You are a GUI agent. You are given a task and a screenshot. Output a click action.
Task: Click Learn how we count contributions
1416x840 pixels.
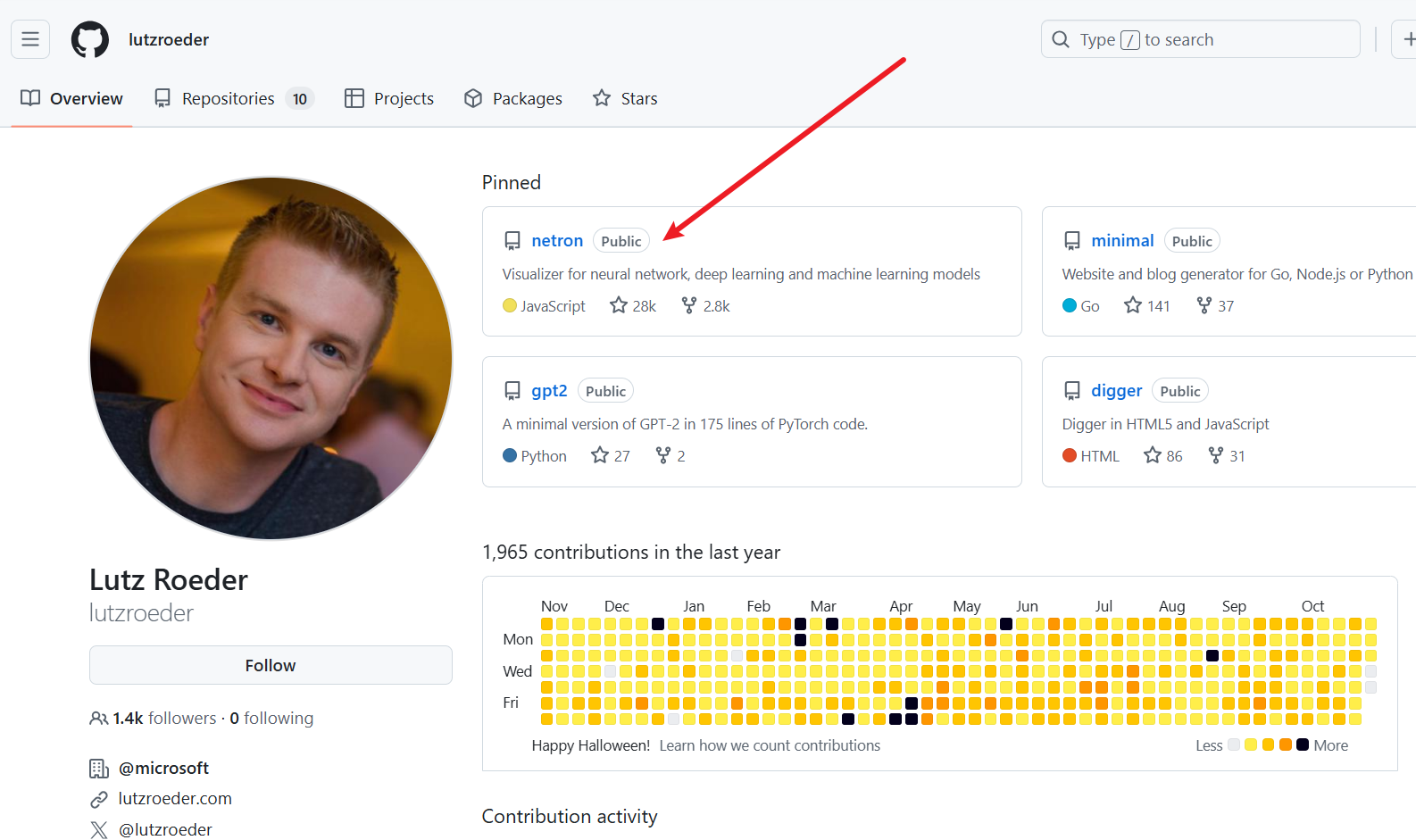click(770, 745)
